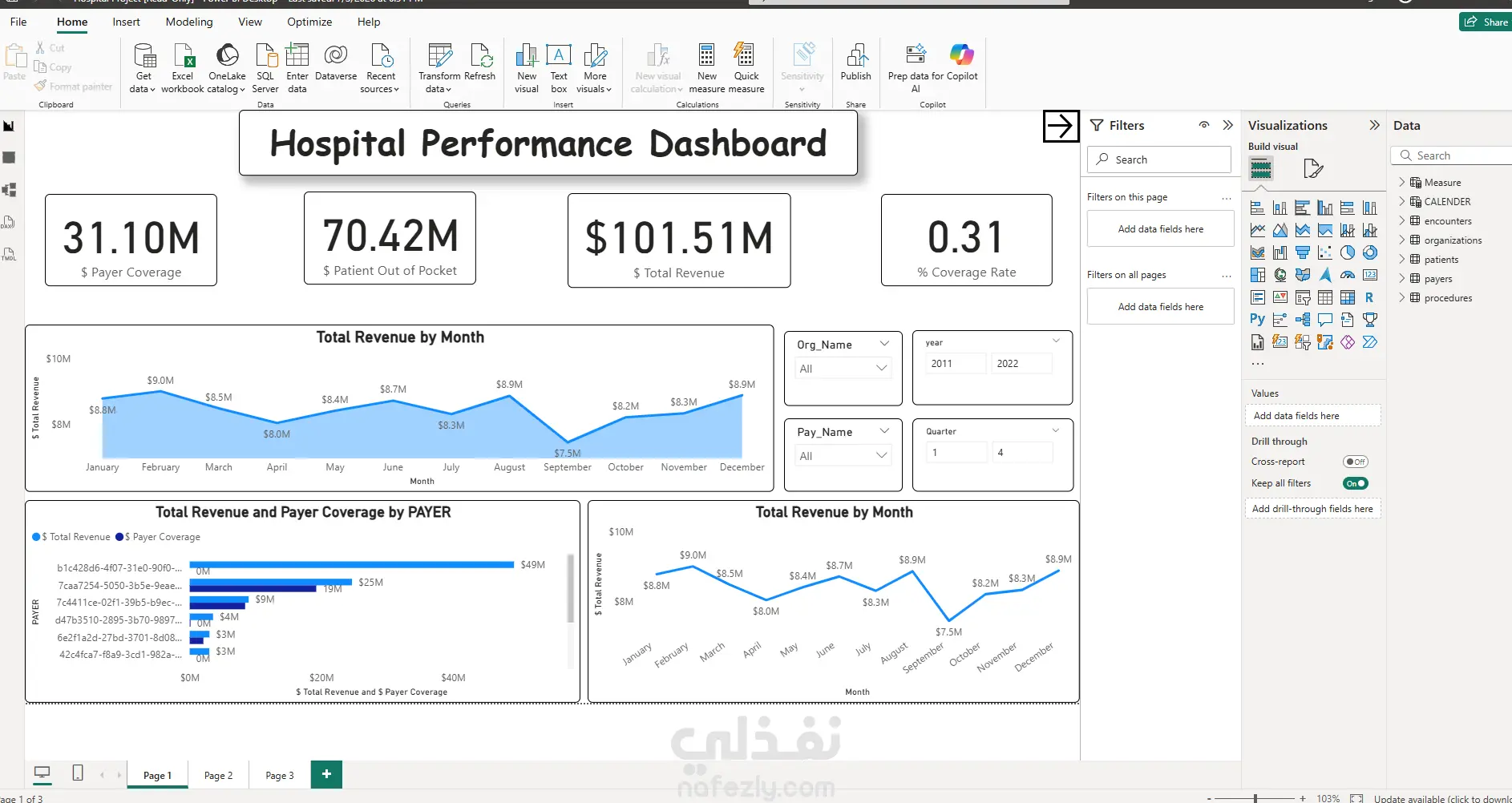Search the Data pane fields
The height and width of the screenshot is (803, 1512).
coord(1452,155)
